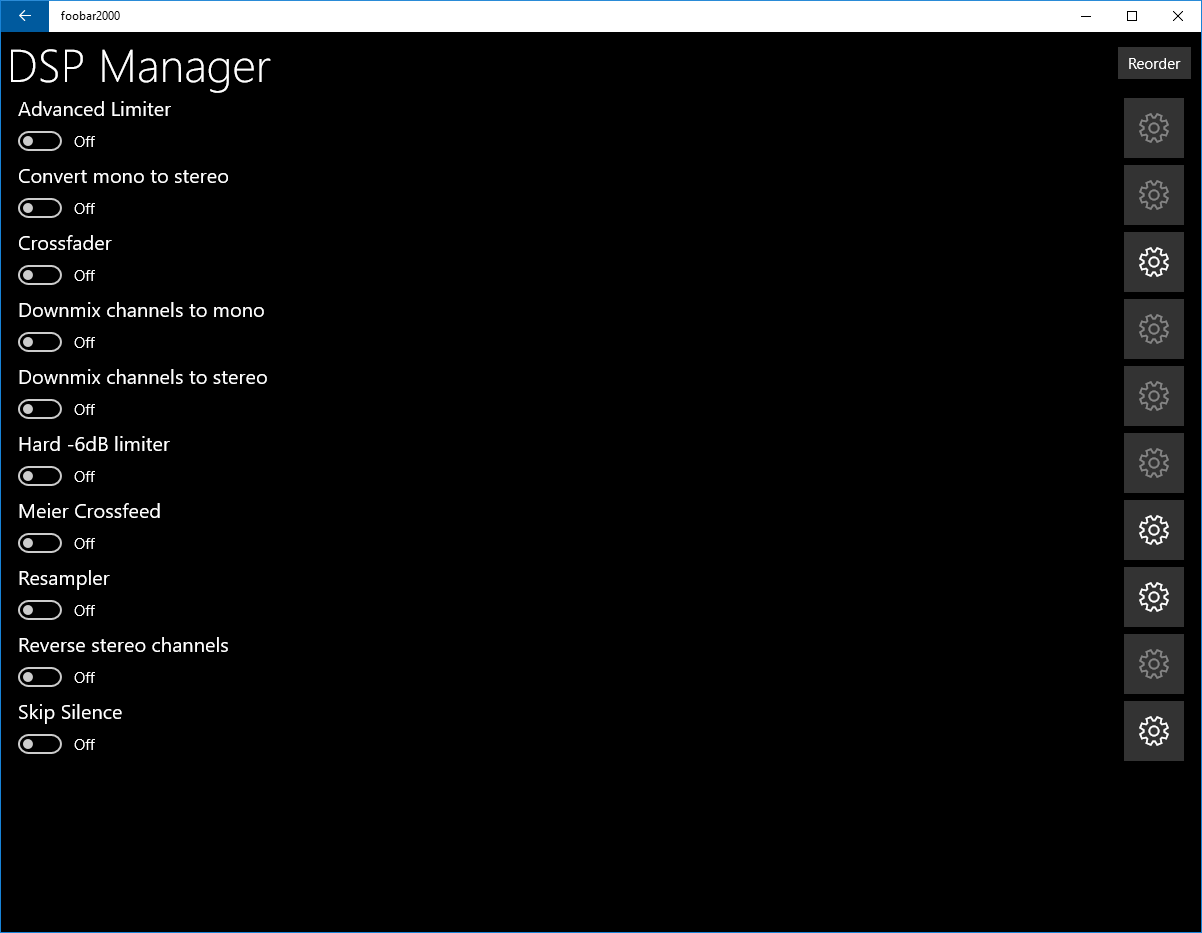
Task: Open Reverse stereo channels settings gear
Action: coord(1154,664)
